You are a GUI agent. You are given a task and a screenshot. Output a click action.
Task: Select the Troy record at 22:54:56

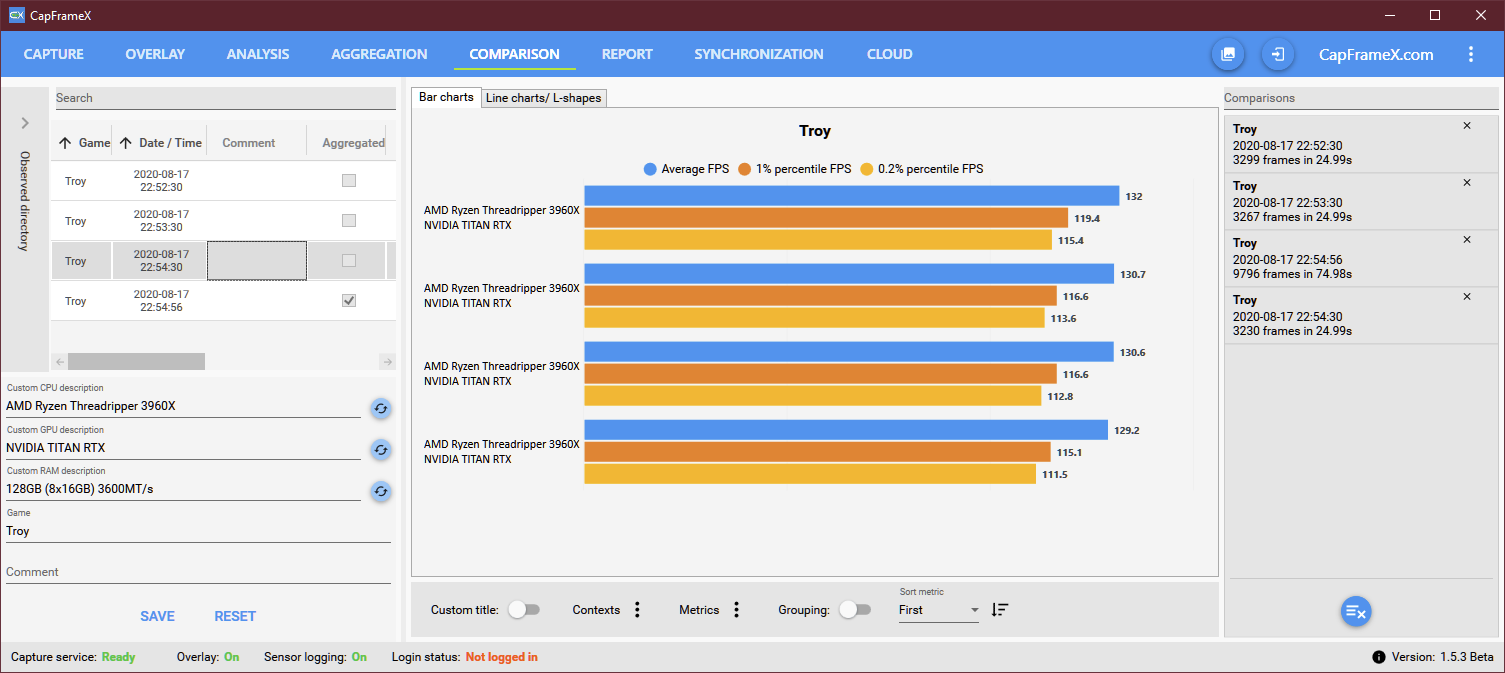pos(223,301)
